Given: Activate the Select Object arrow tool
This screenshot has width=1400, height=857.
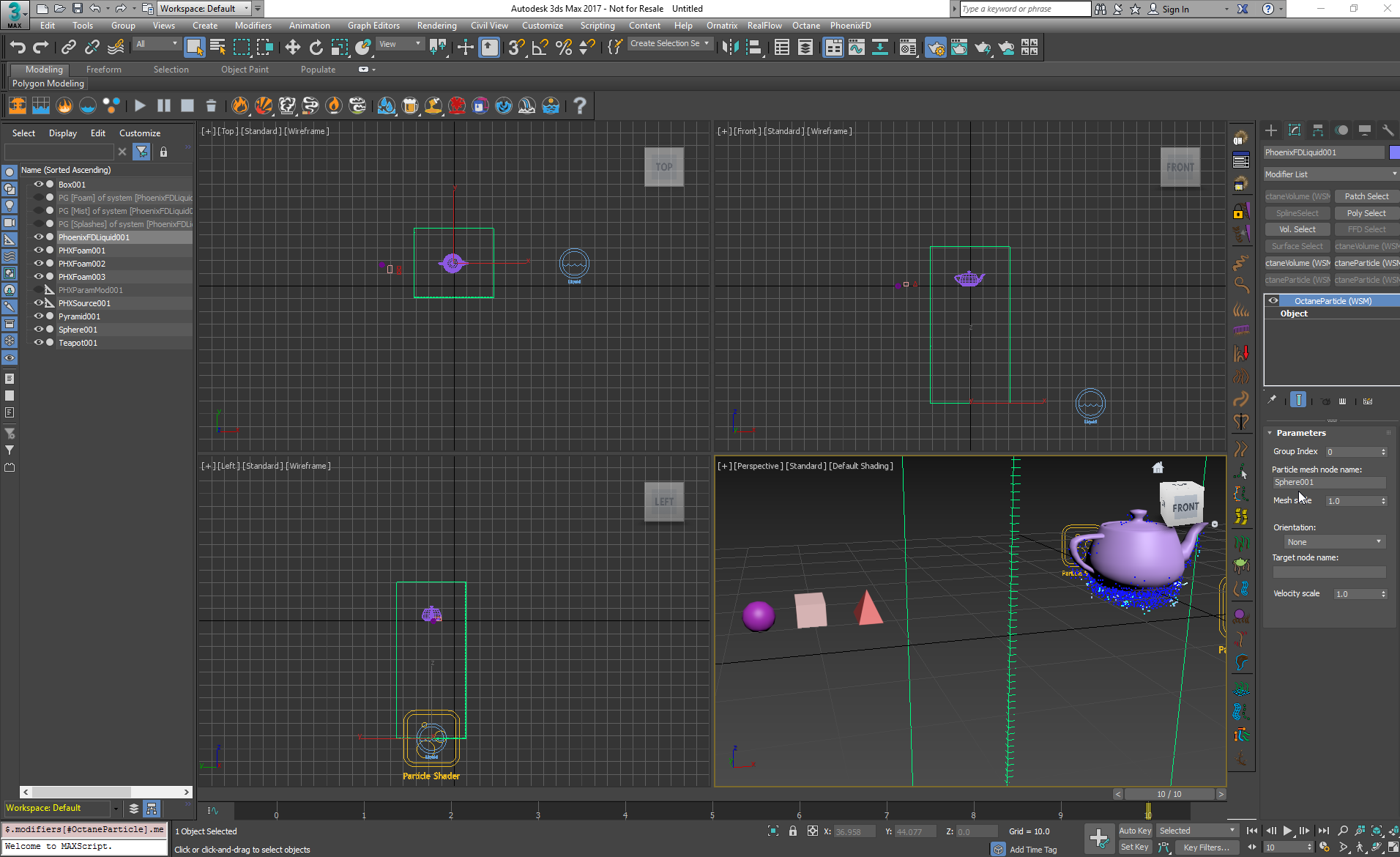Looking at the screenshot, I should coord(194,48).
